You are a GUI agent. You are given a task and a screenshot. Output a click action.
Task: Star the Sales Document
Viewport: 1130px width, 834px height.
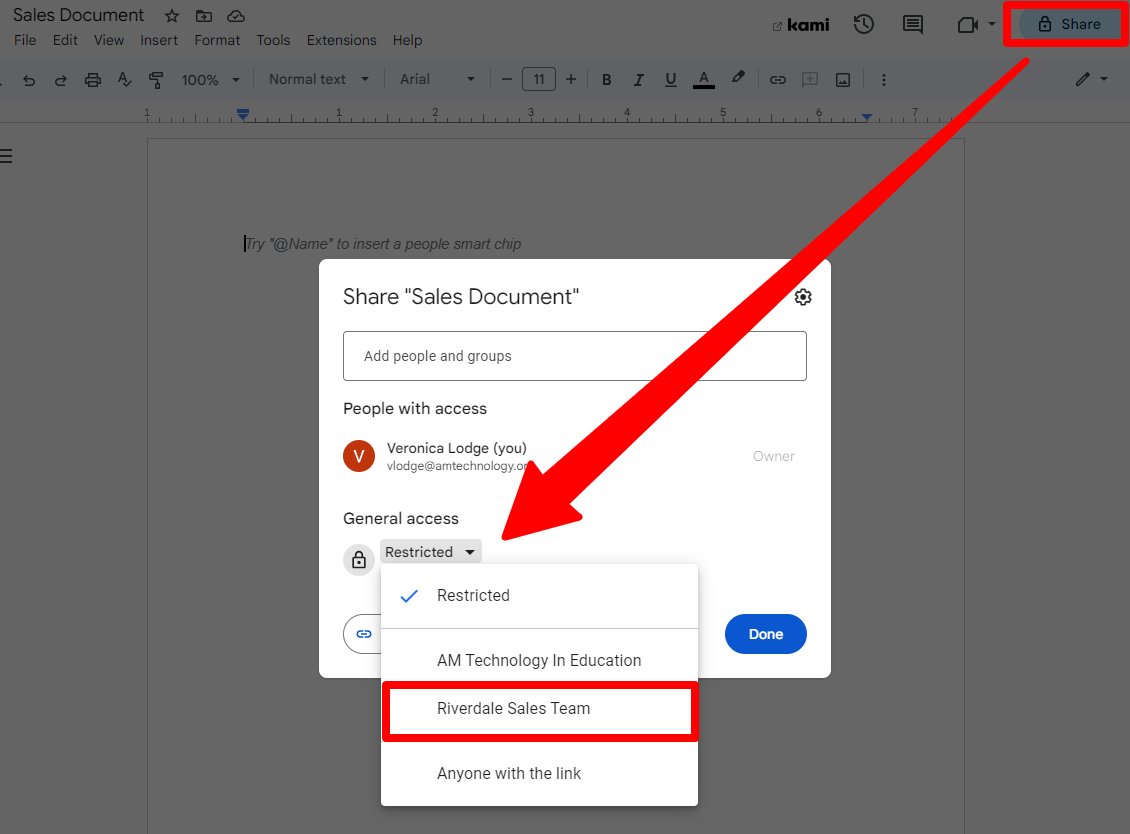point(172,15)
